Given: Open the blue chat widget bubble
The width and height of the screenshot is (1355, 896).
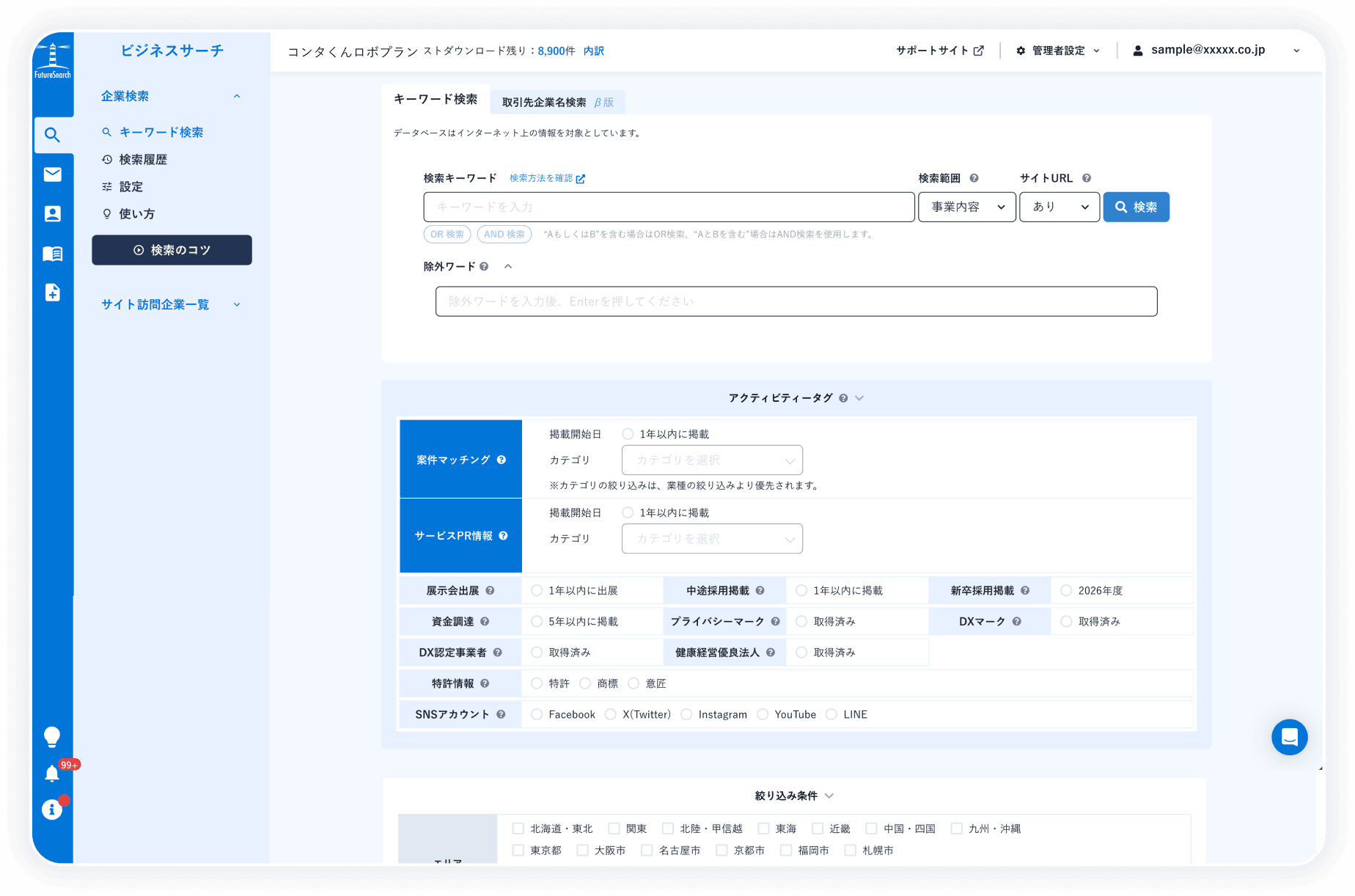Looking at the screenshot, I should click(1289, 737).
